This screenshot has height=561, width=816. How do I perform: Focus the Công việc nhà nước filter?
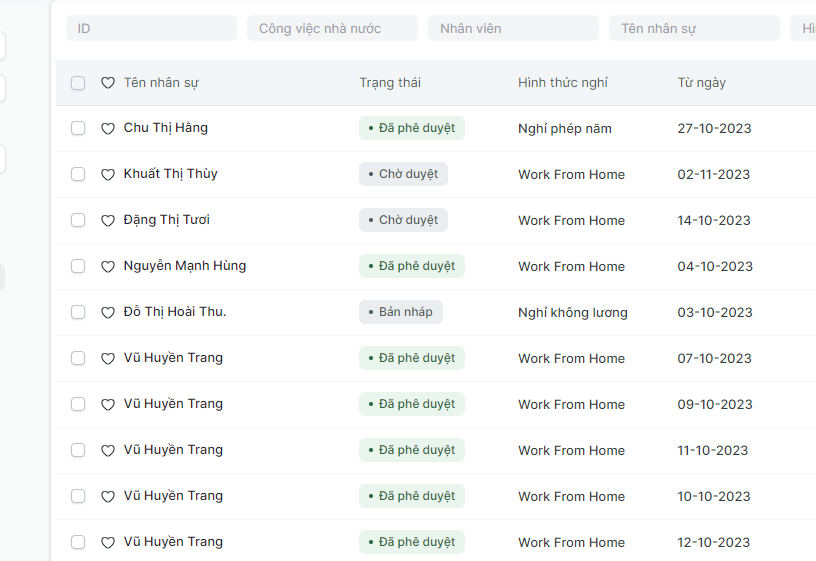click(x=332, y=29)
